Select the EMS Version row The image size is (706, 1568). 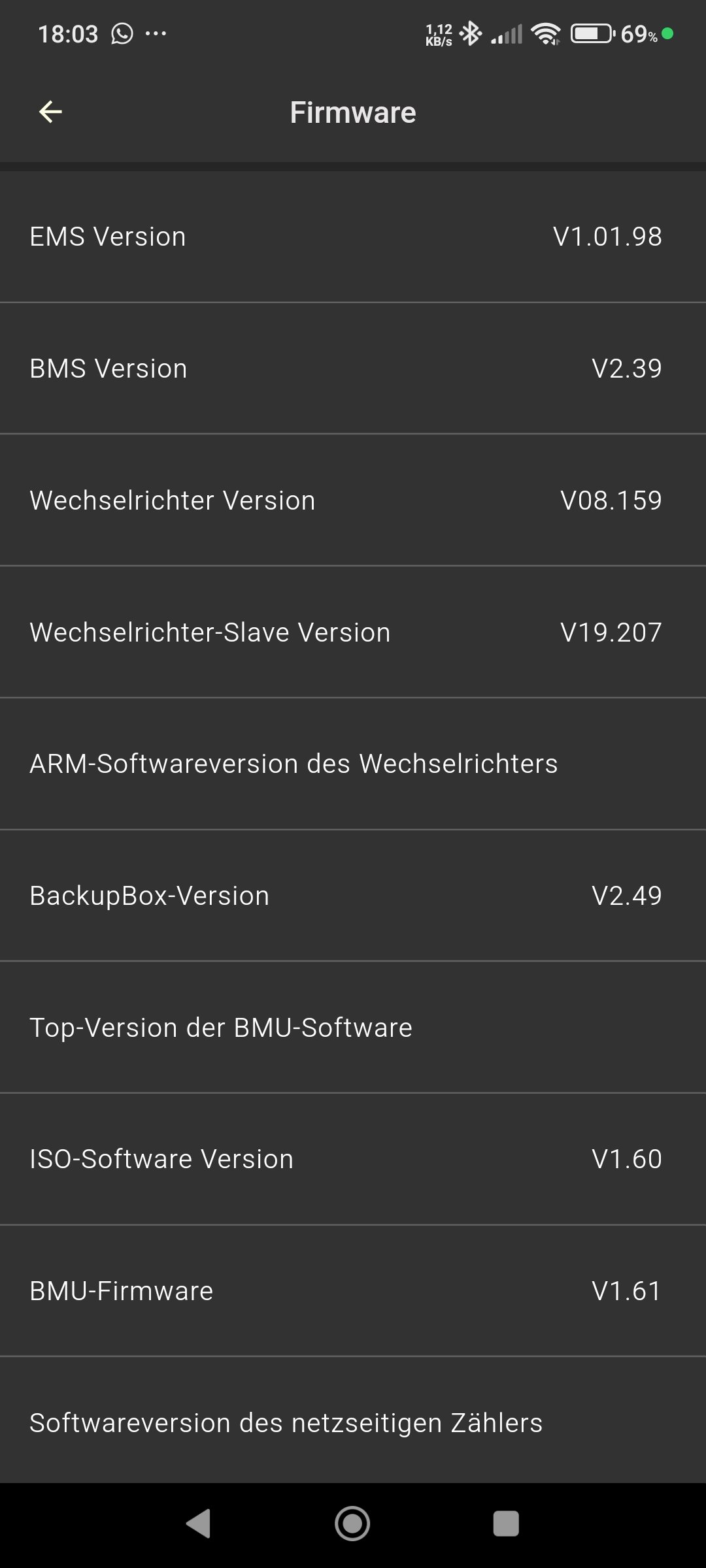coord(353,237)
